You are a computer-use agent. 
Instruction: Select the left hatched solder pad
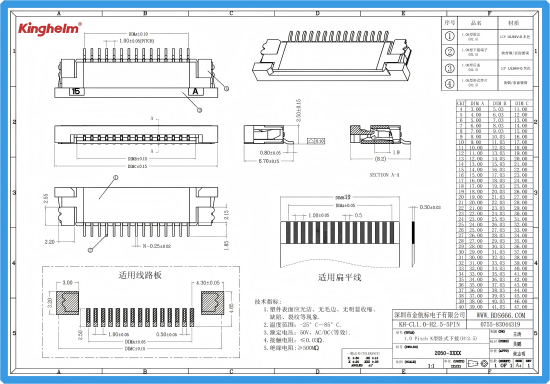67,303
